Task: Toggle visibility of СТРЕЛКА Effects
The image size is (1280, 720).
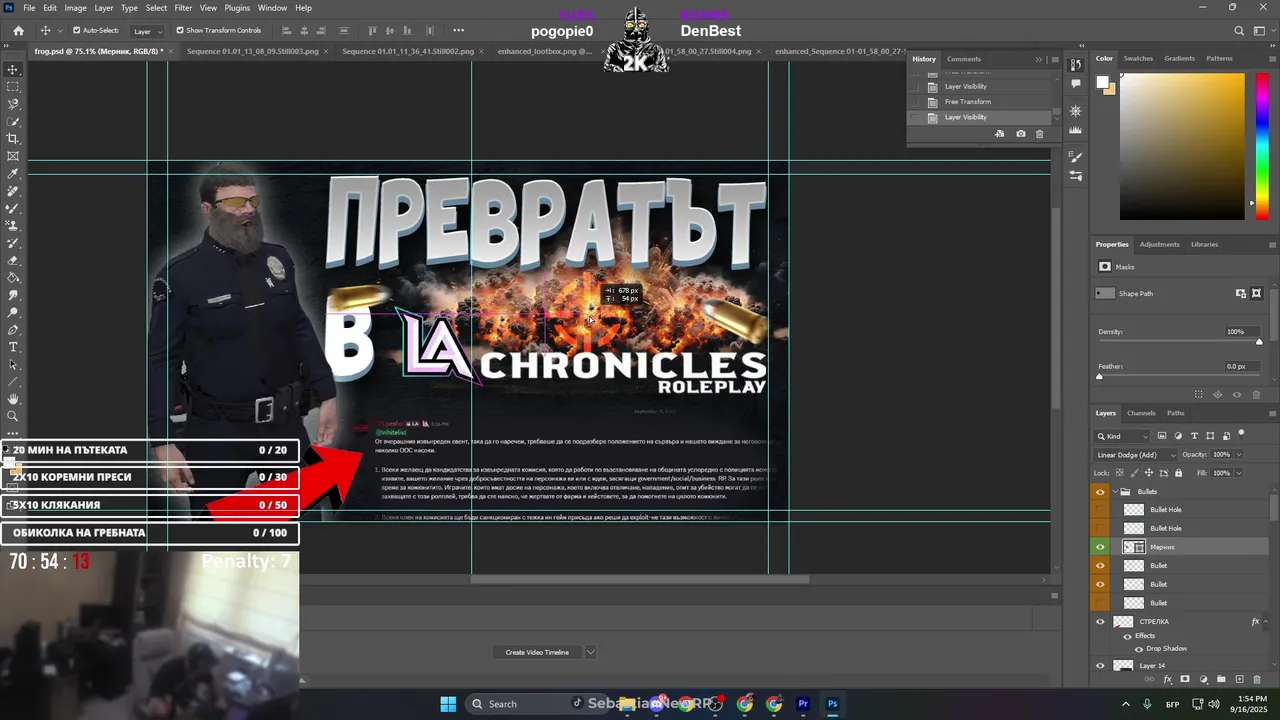Action: tap(1127, 636)
